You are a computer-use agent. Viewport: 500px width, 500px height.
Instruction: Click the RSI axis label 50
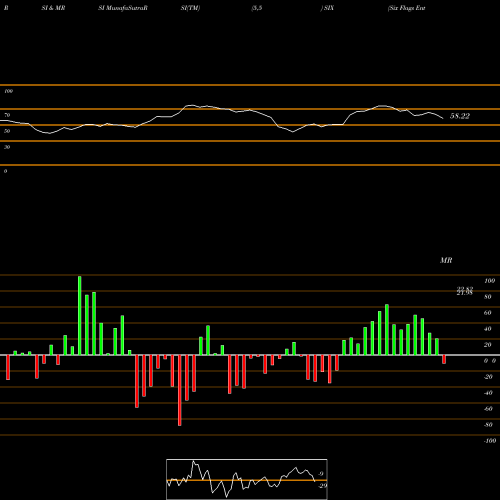pos(7,131)
